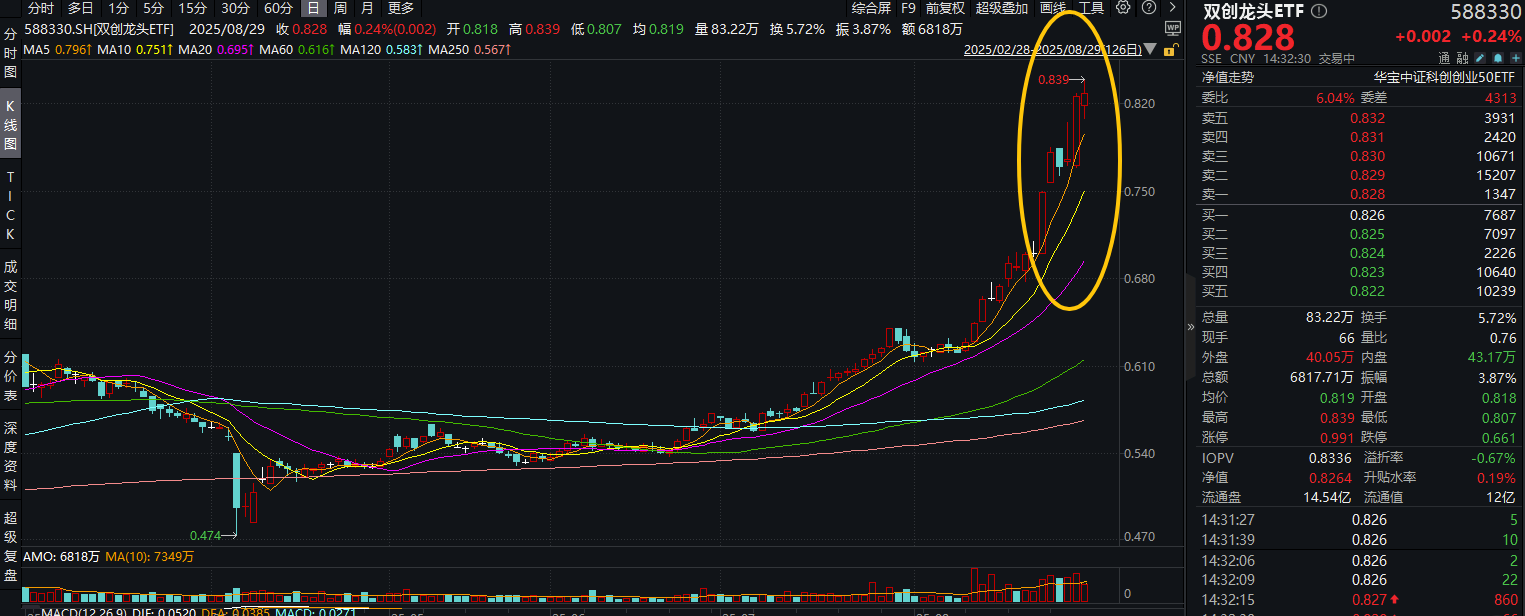
Task: Open the 更多 period dropdown
Action: pos(400,8)
